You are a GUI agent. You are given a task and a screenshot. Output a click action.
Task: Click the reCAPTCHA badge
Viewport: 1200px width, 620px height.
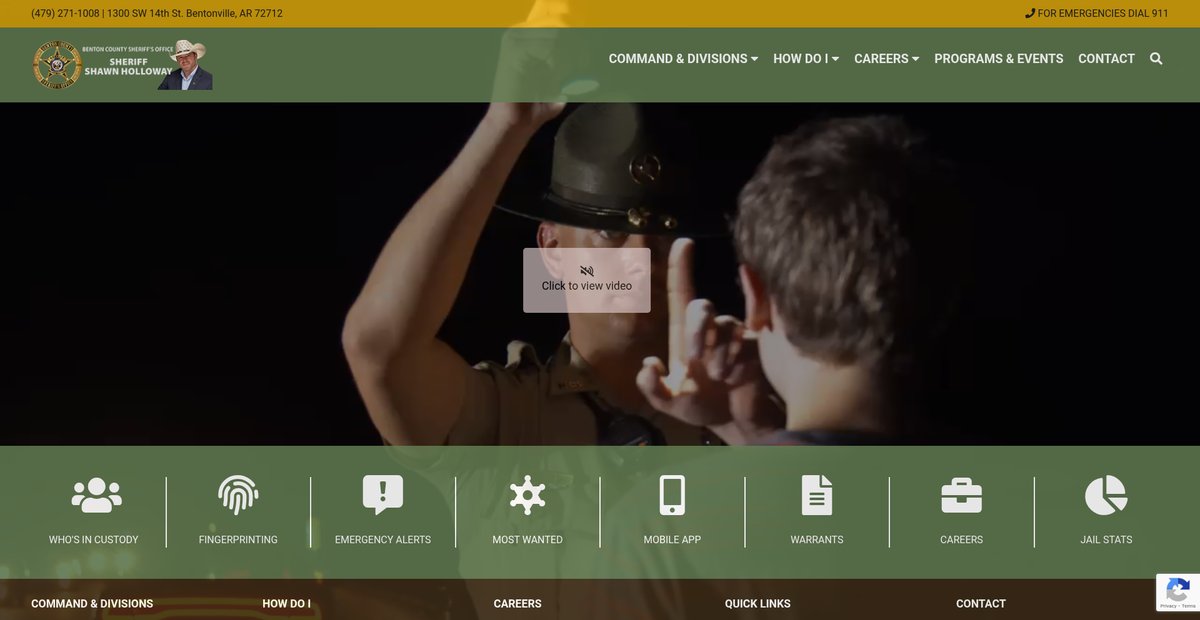click(x=1177, y=592)
